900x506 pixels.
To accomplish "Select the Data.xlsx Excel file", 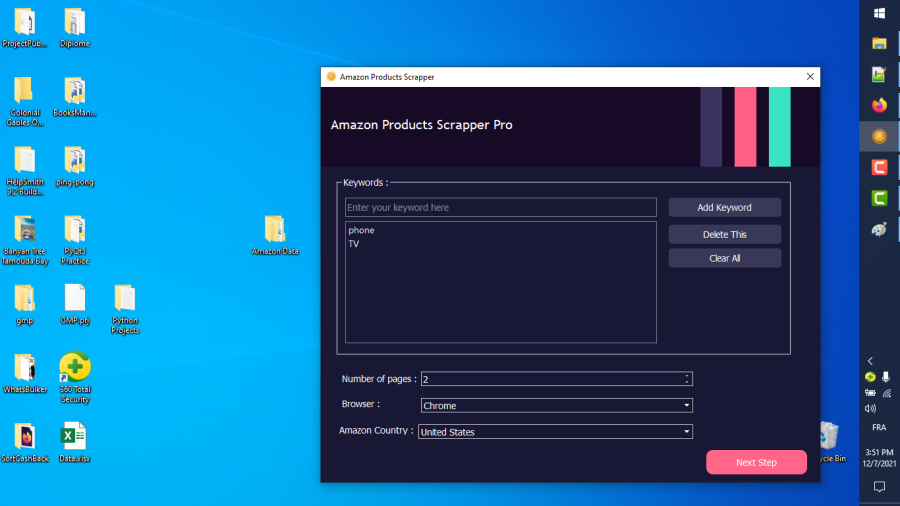I will coord(75,442).
